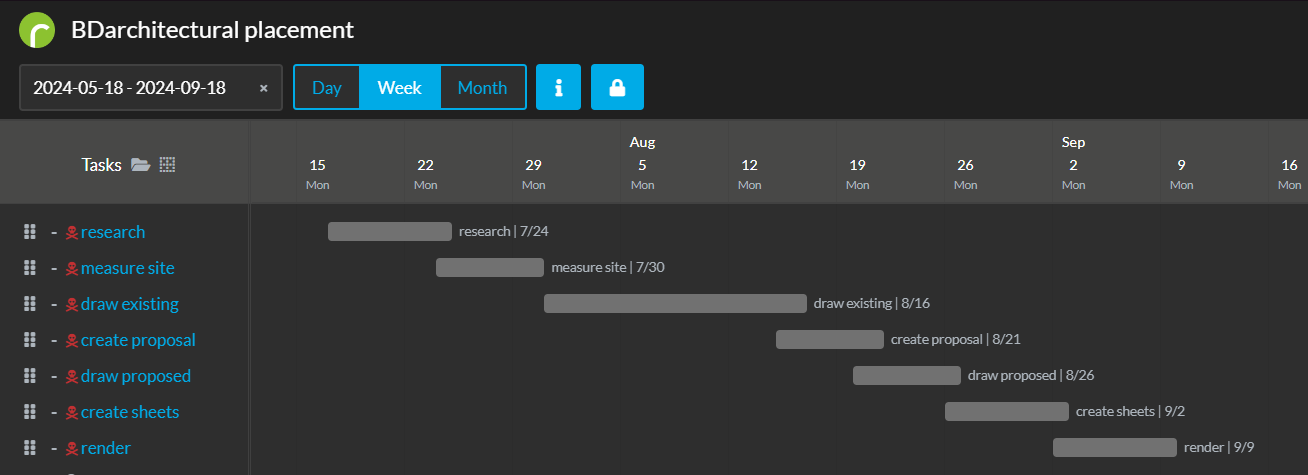Screen dimensions: 1308x475
Task: Collapse the measure site row with its dash
Action: 54,268
